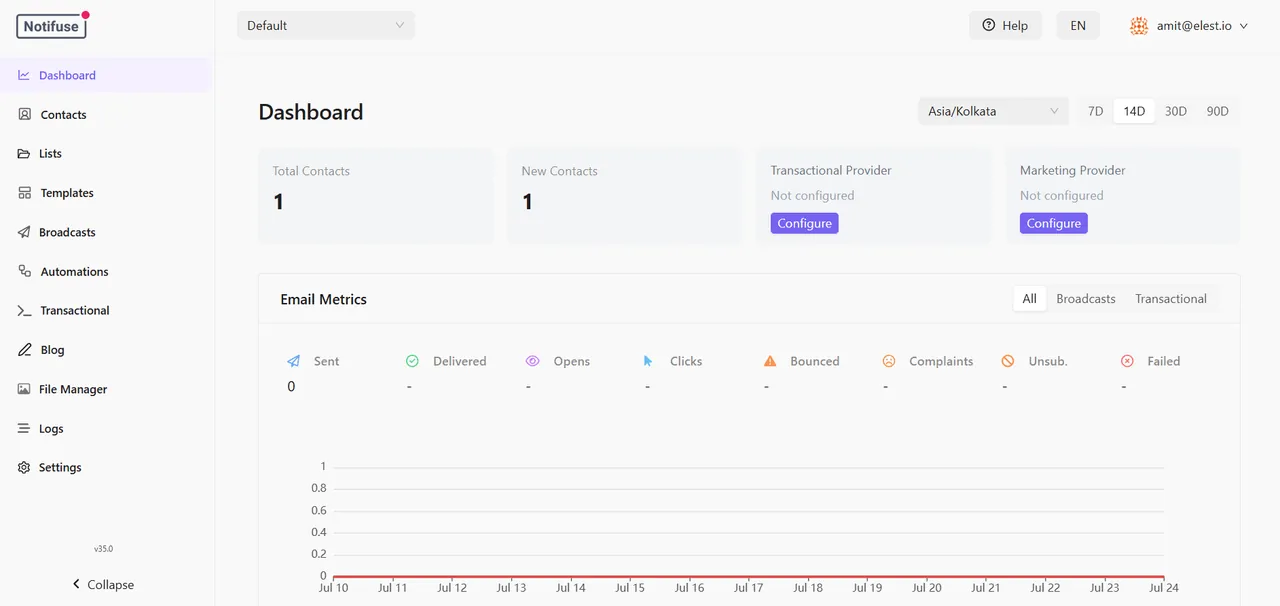Click the Bounced warning triangle icon

(x=770, y=361)
